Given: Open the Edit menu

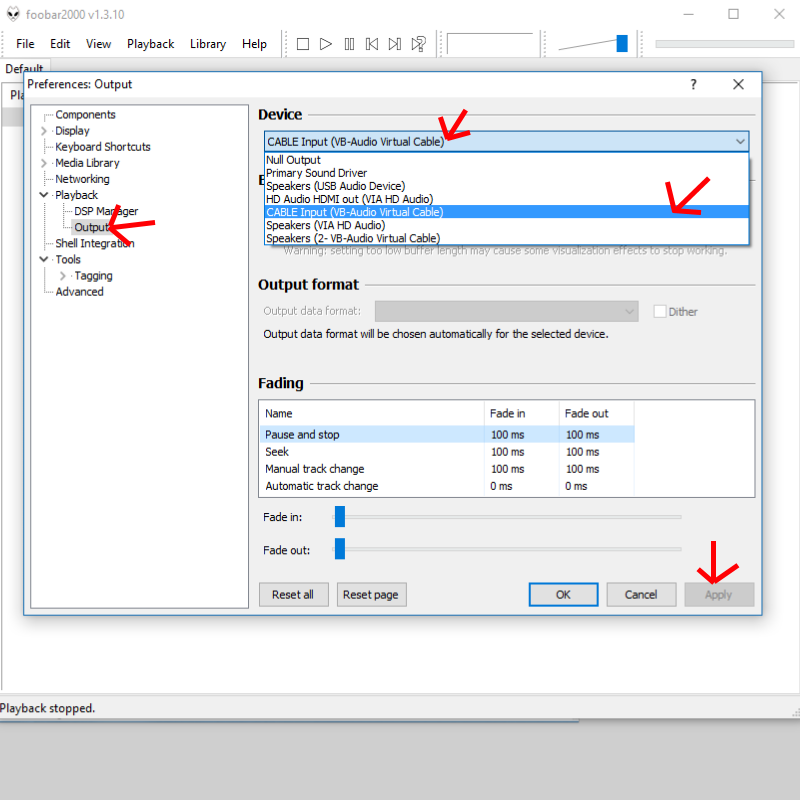Looking at the screenshot, I should click(x=60, y=44).
